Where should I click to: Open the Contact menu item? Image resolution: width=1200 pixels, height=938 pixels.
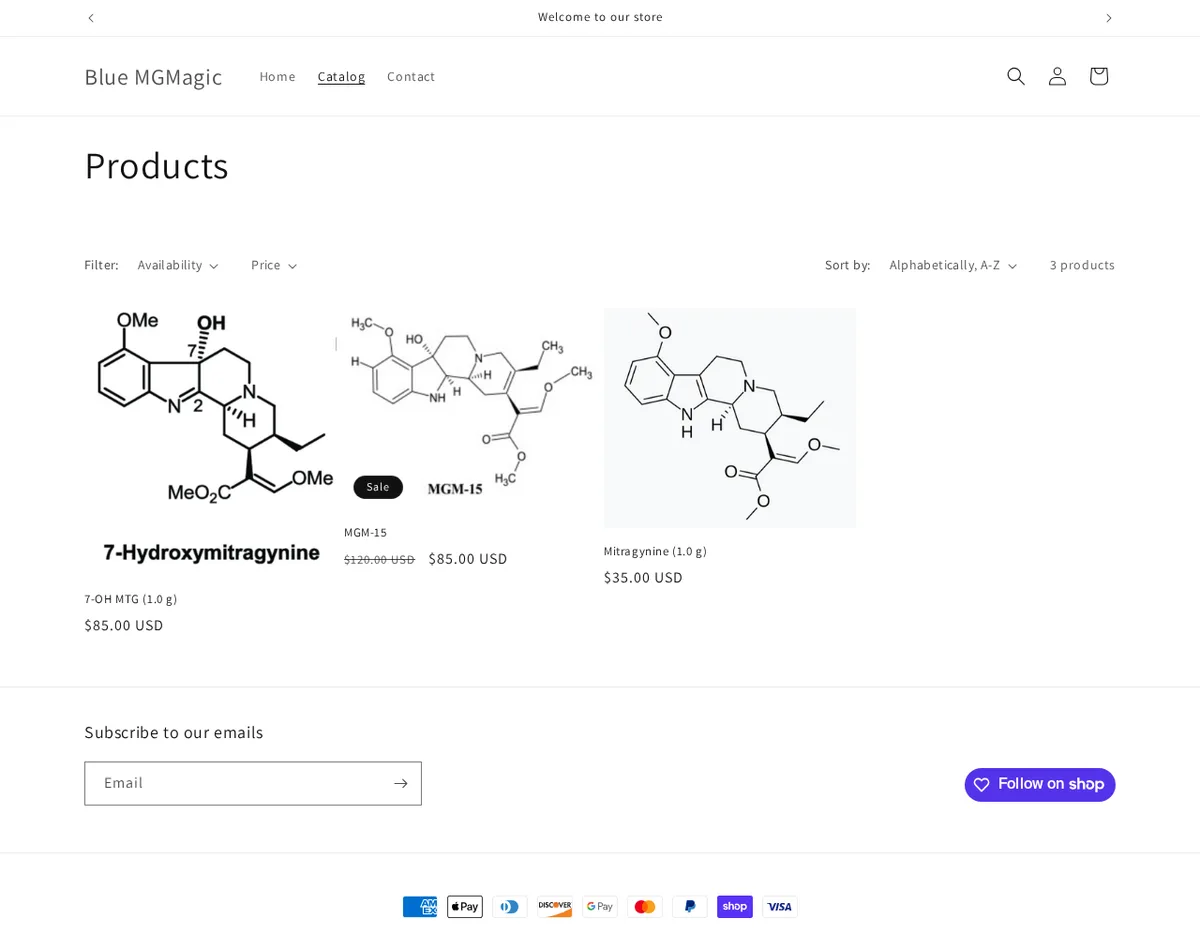coord(411,76)
